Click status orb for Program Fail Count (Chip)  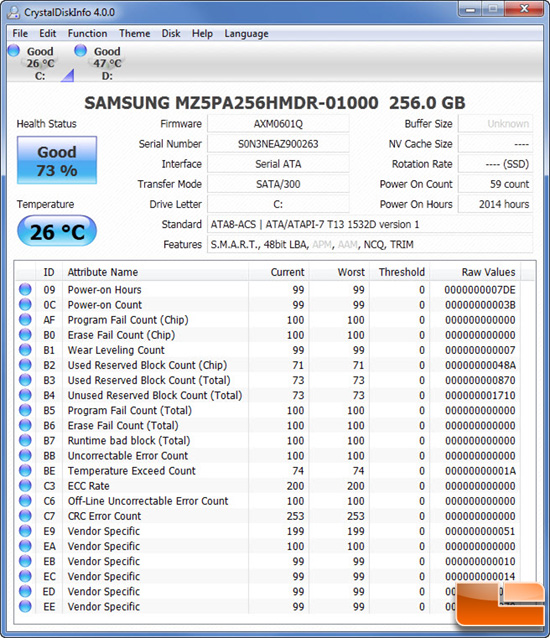point(25,319)
